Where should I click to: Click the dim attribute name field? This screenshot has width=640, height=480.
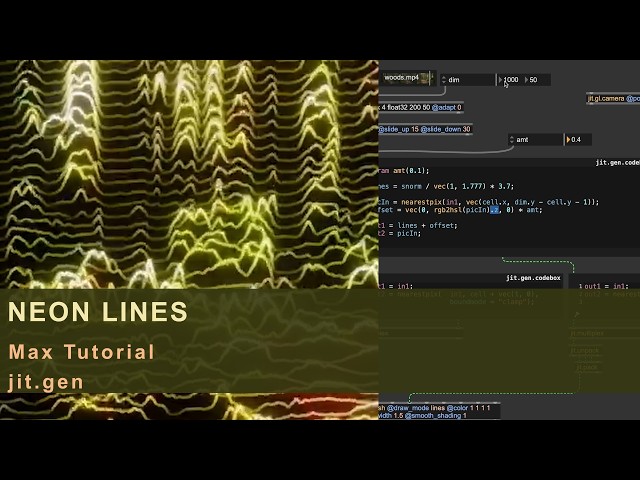(470, 80)
